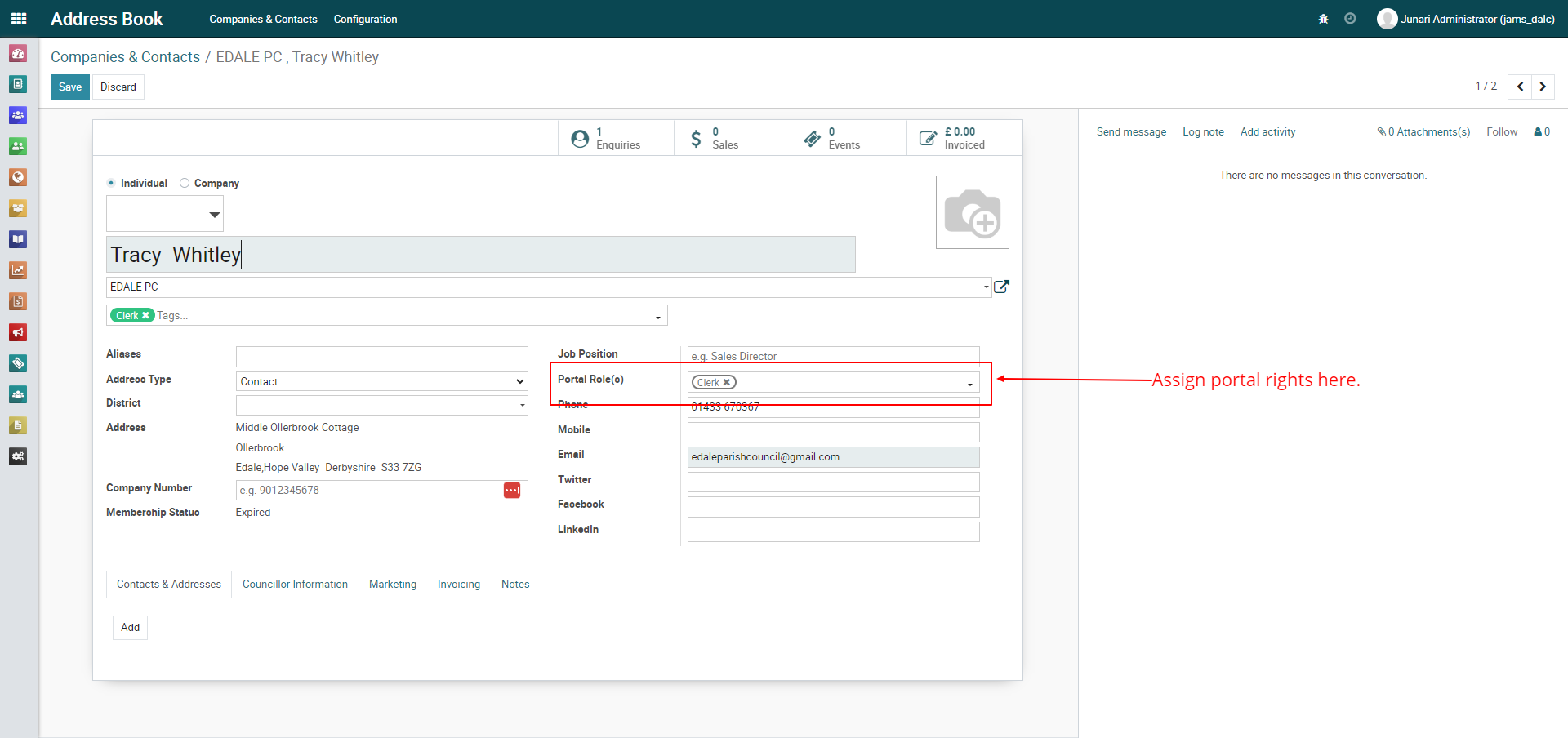
Task: Select the Company radio option
Action: [185, 183]
